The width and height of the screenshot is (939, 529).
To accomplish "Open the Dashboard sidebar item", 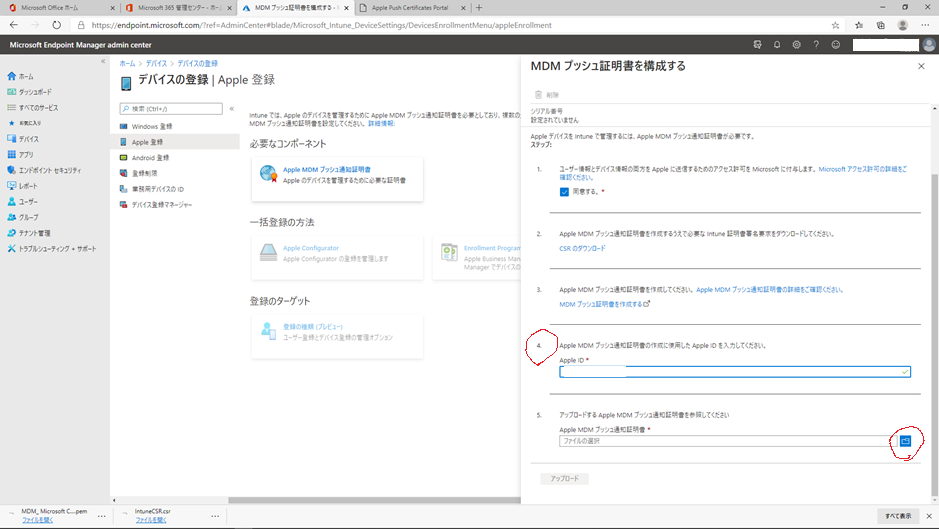I will [29, 92].
